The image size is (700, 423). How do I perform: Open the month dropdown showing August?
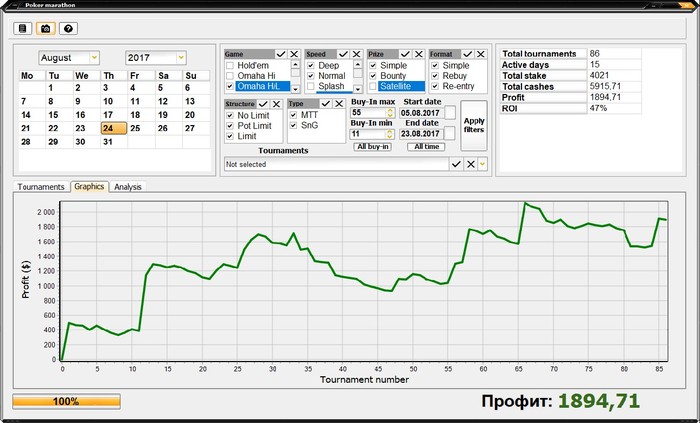click(94, 58)
